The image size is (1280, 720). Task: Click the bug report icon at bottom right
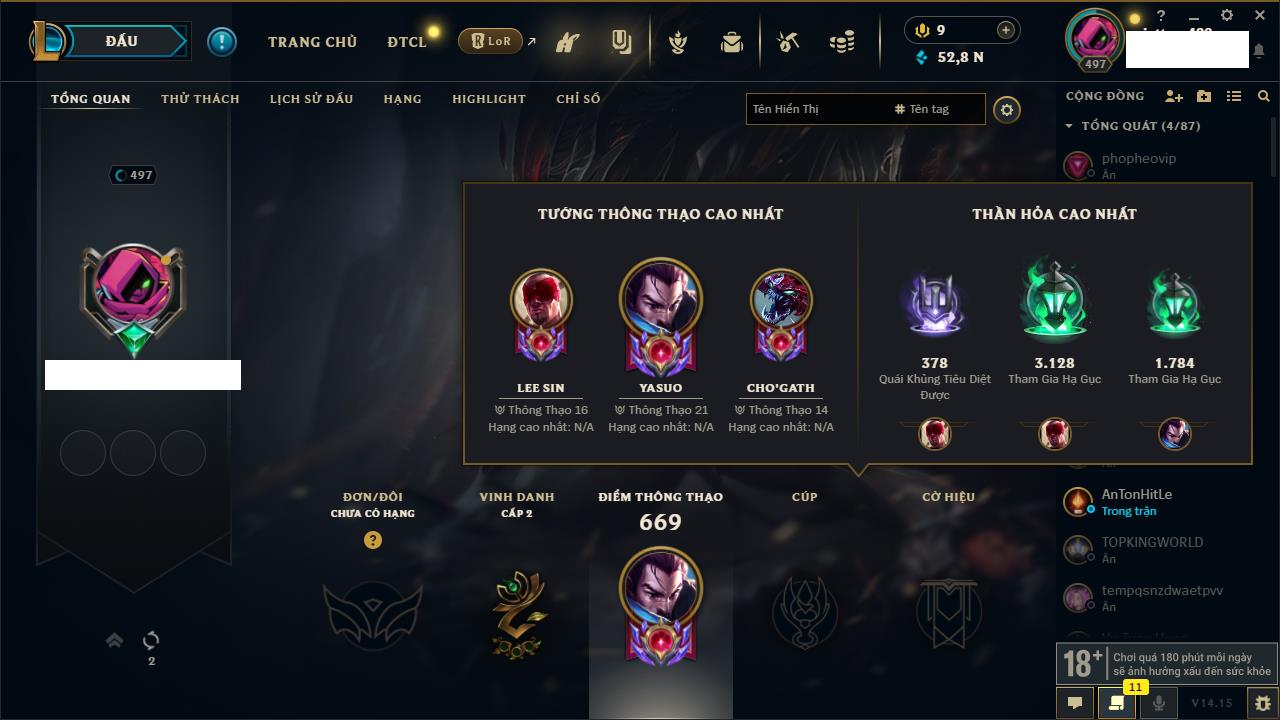click(1262, 703)
